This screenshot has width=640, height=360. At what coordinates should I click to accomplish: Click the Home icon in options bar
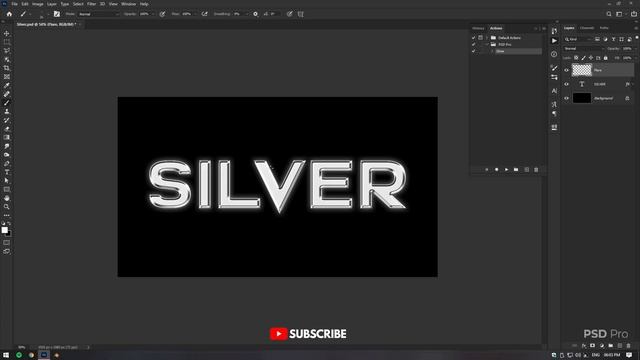[x=9, y=14]
